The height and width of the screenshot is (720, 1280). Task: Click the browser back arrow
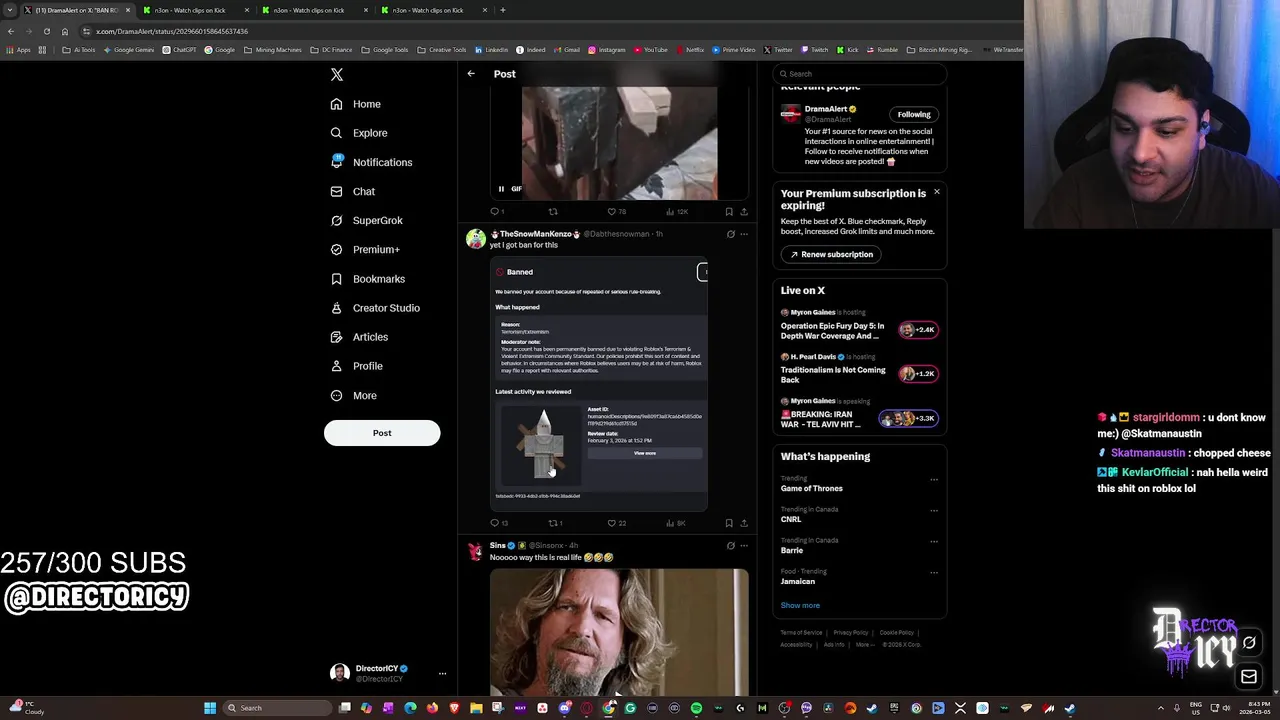[11, 31]
